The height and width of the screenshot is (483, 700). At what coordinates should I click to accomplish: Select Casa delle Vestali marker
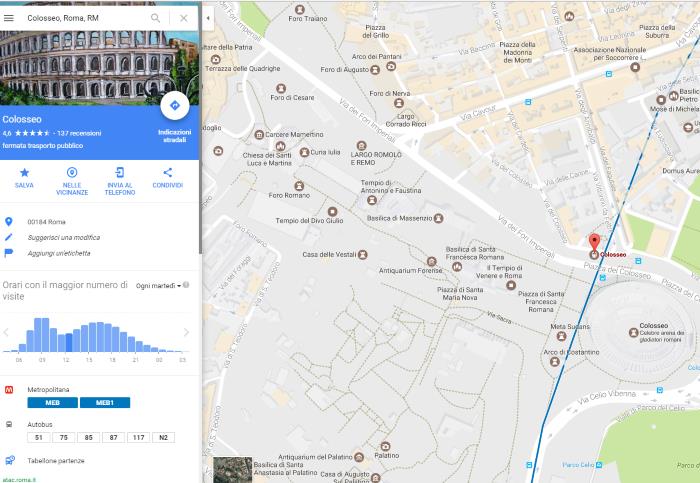[362, 254]
